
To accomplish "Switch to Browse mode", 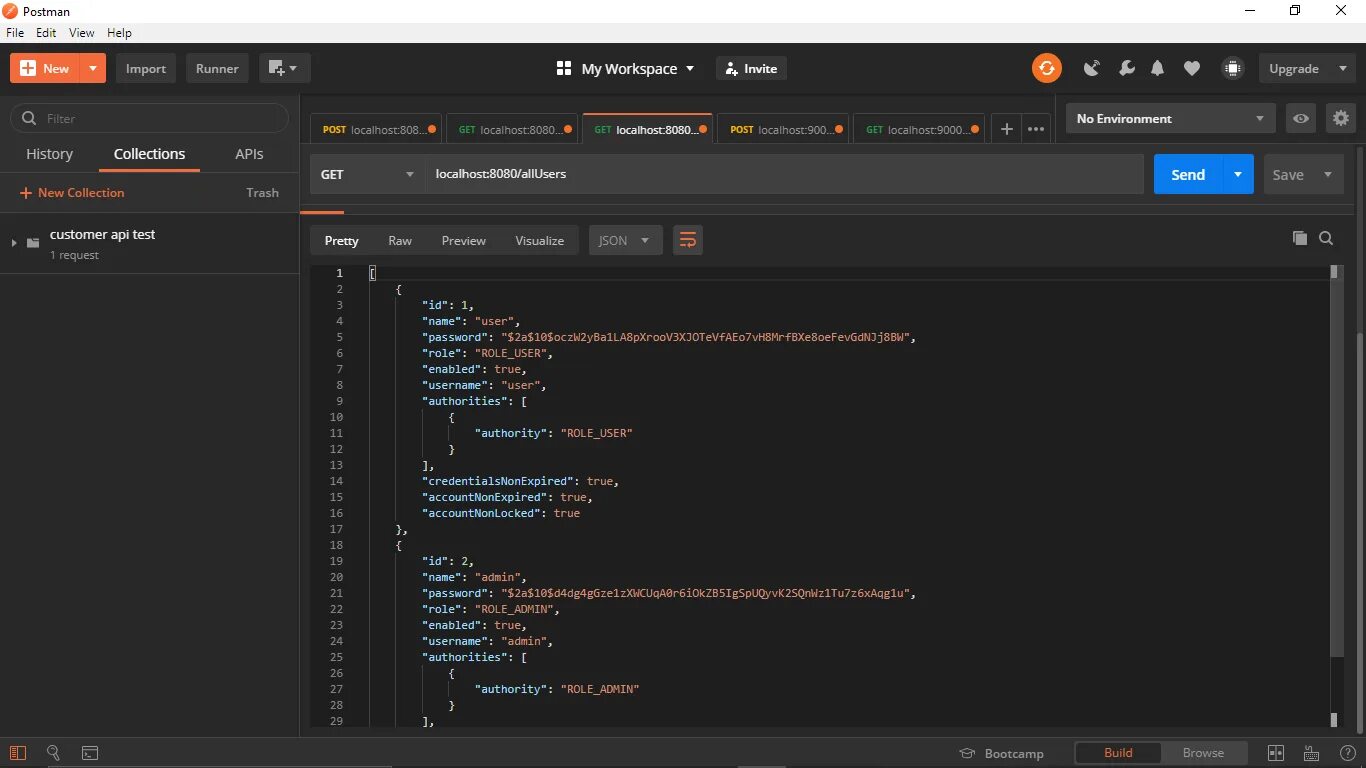I will [x=1203, y=753].
